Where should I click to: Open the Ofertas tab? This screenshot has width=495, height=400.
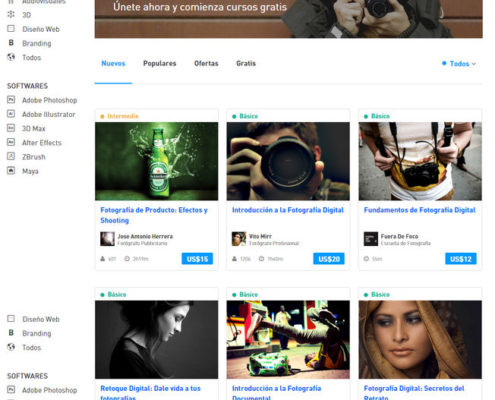click(206, 63)
